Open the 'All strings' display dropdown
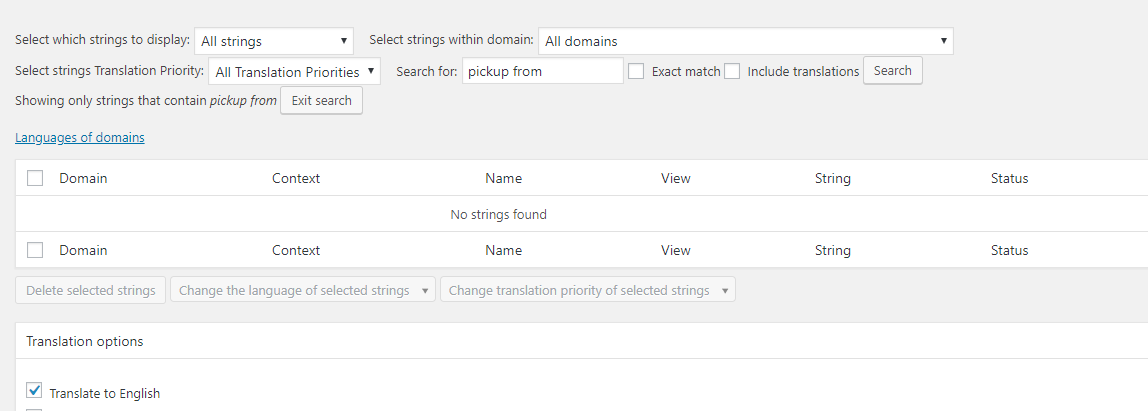 (273, 41)
